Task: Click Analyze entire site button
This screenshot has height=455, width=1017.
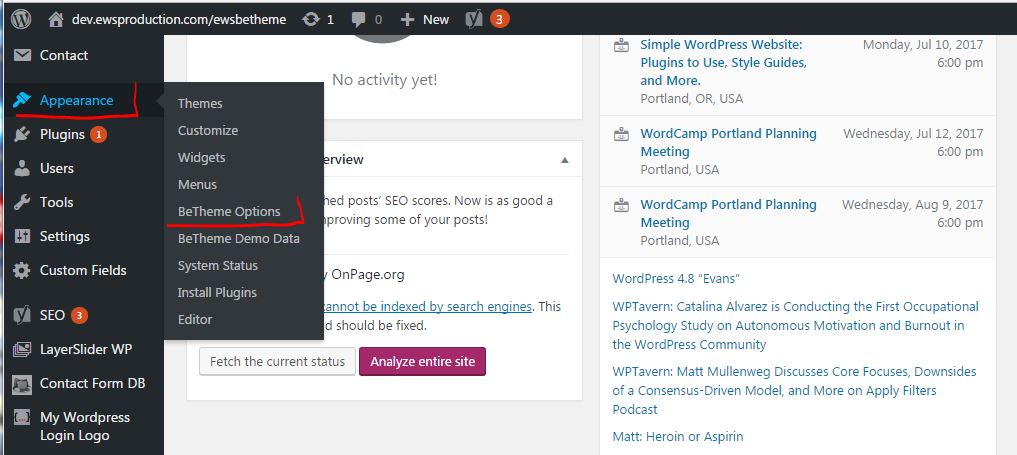Action: (422, 362)
